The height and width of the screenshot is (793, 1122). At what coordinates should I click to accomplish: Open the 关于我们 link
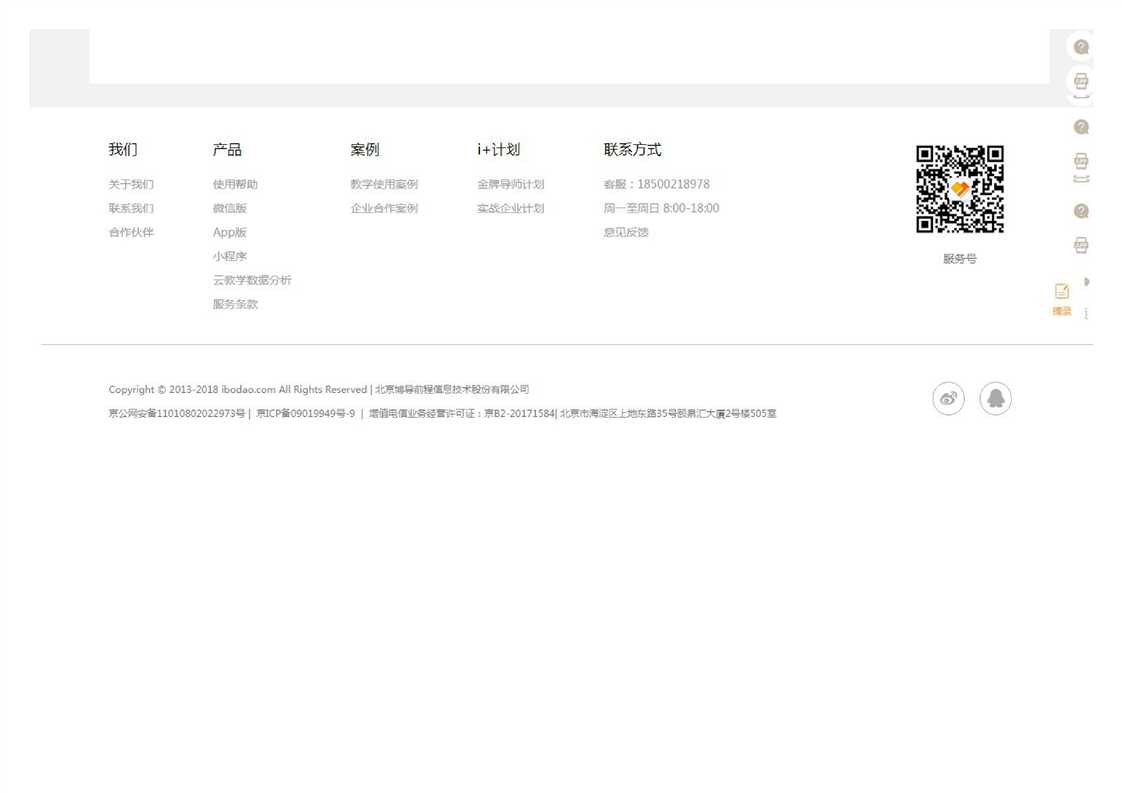(131, 185)
